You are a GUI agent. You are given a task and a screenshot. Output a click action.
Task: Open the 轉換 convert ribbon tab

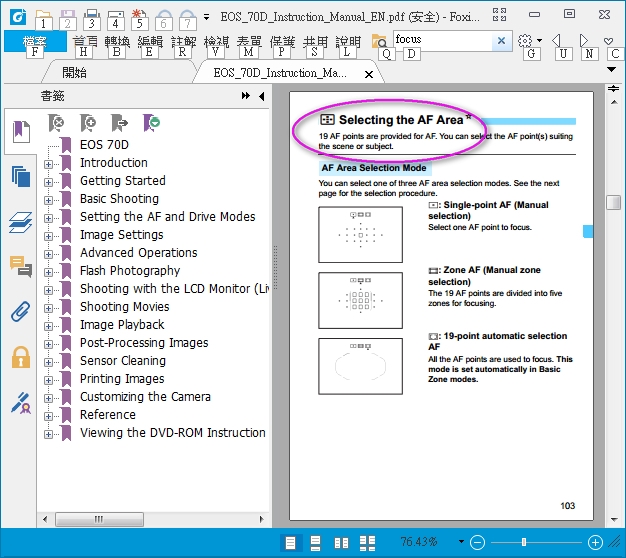117,41
